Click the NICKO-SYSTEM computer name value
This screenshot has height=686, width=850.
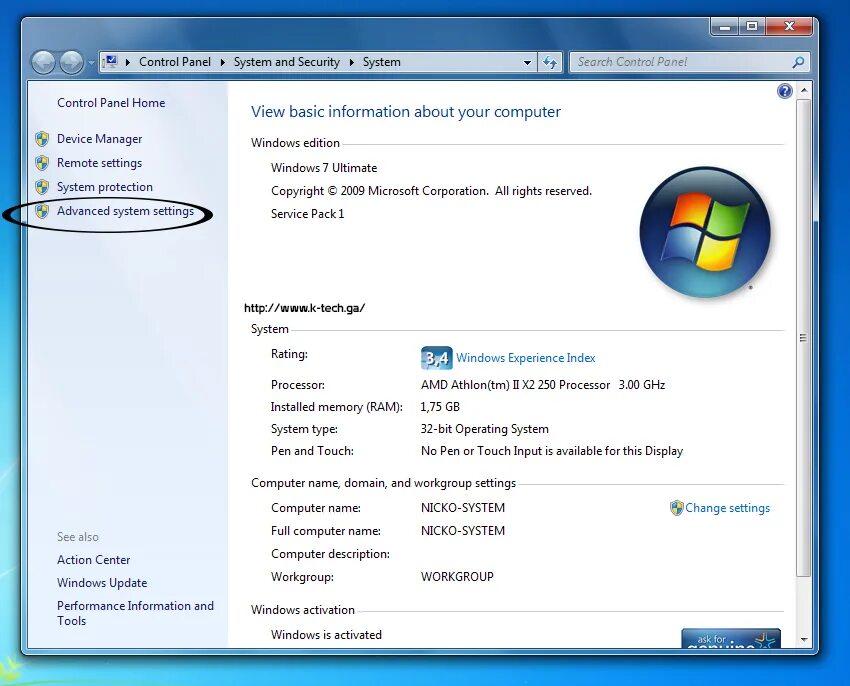[462, 508]
